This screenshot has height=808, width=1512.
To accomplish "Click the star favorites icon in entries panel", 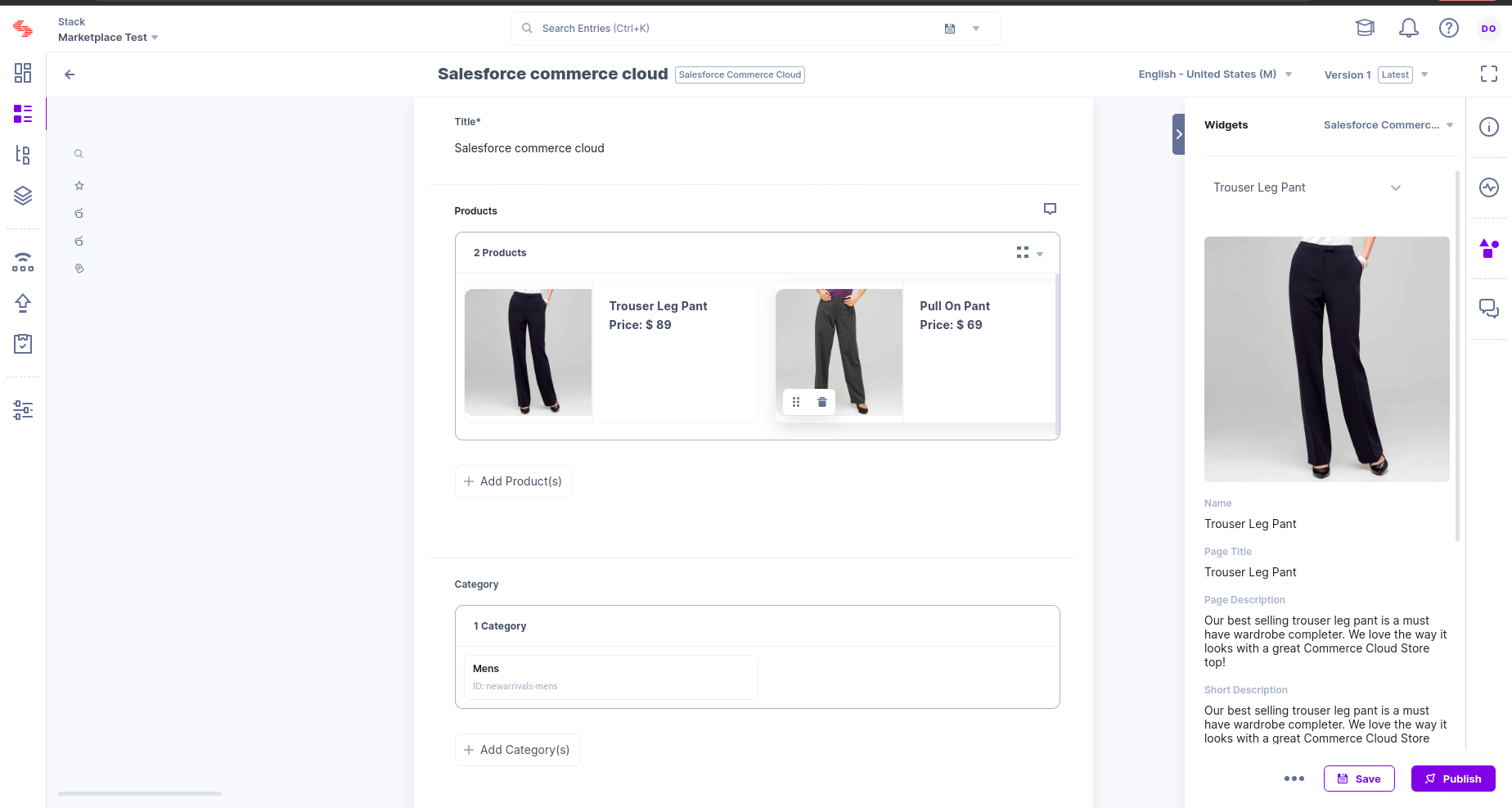I will (79, 186).
